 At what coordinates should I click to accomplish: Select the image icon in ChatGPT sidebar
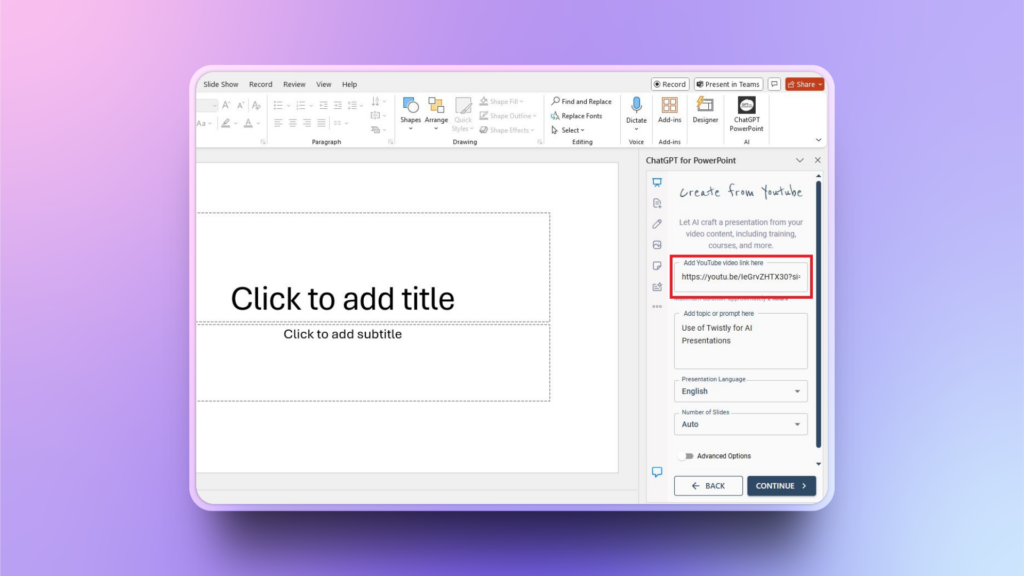point(657,245)
